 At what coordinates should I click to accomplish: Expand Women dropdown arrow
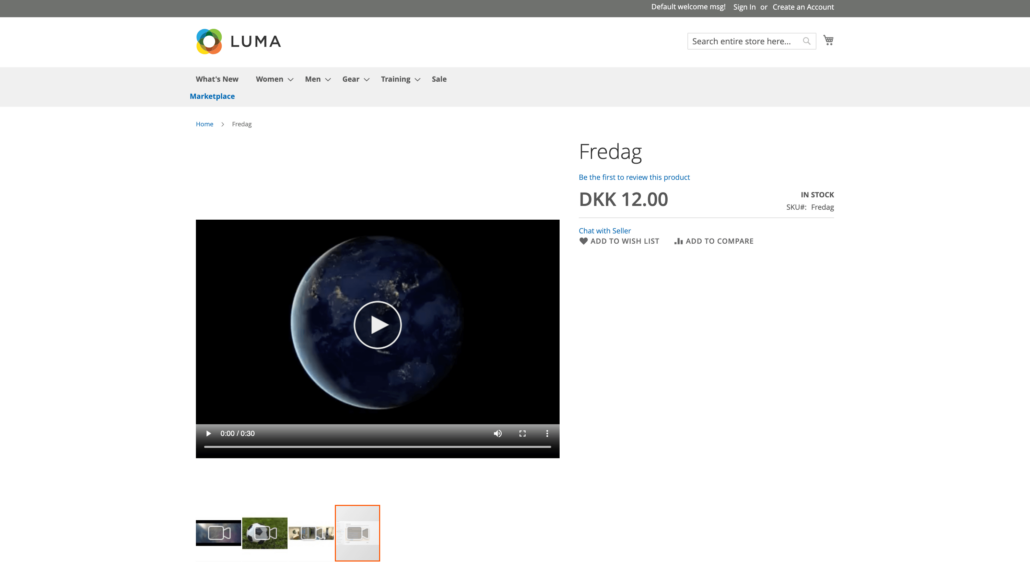click(290, 79)
